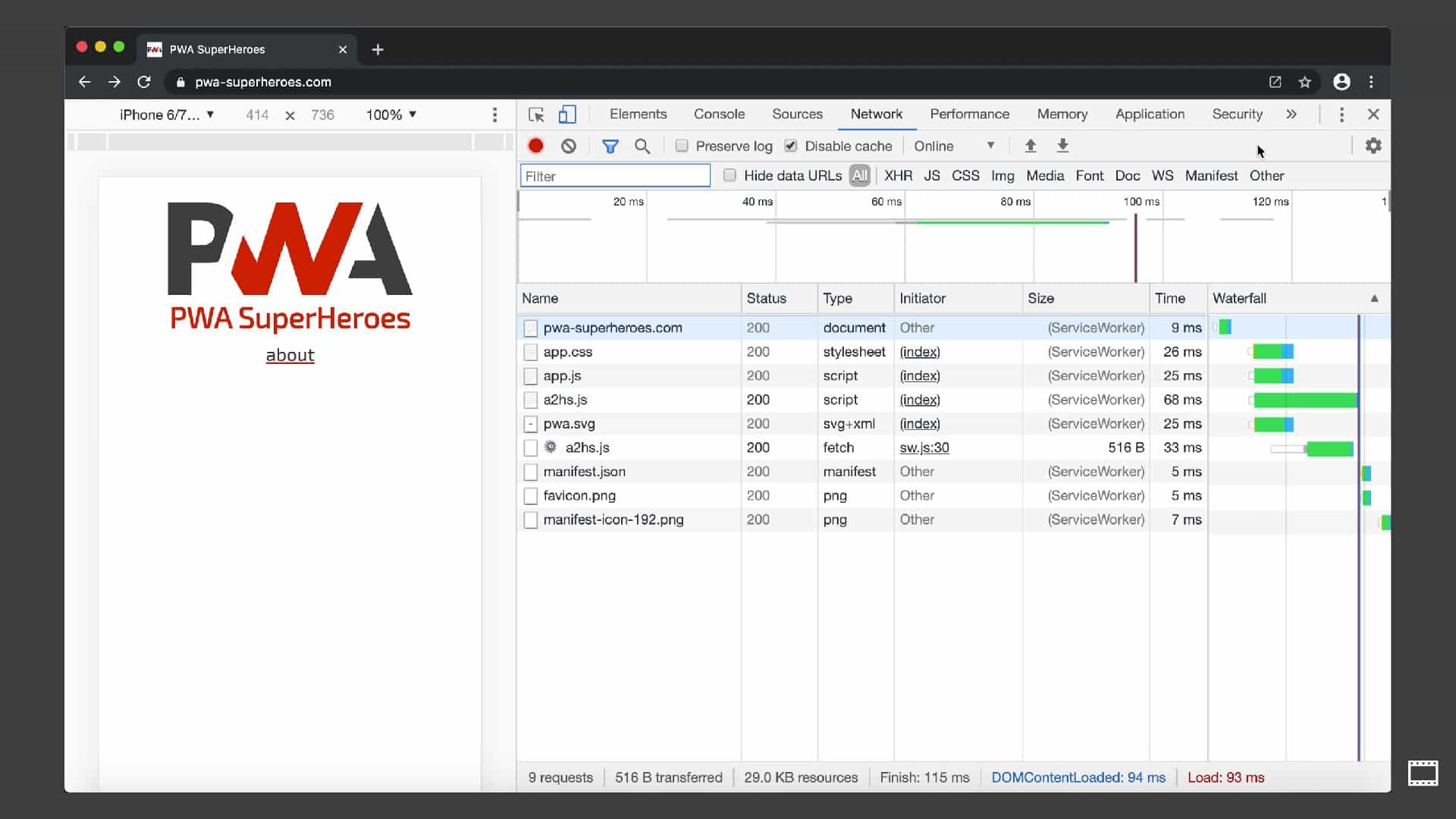Click the Filter text input
The image size is (1456, 819).
pyautogui.click(x=615, y=176)
